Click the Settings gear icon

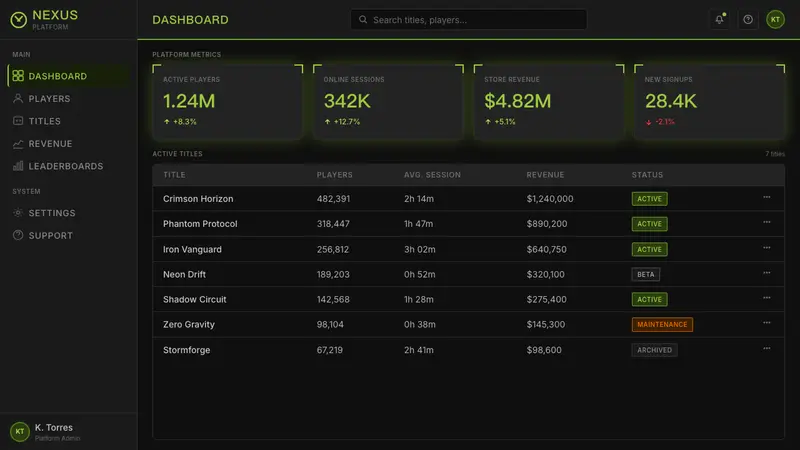(x=18, y=213)
